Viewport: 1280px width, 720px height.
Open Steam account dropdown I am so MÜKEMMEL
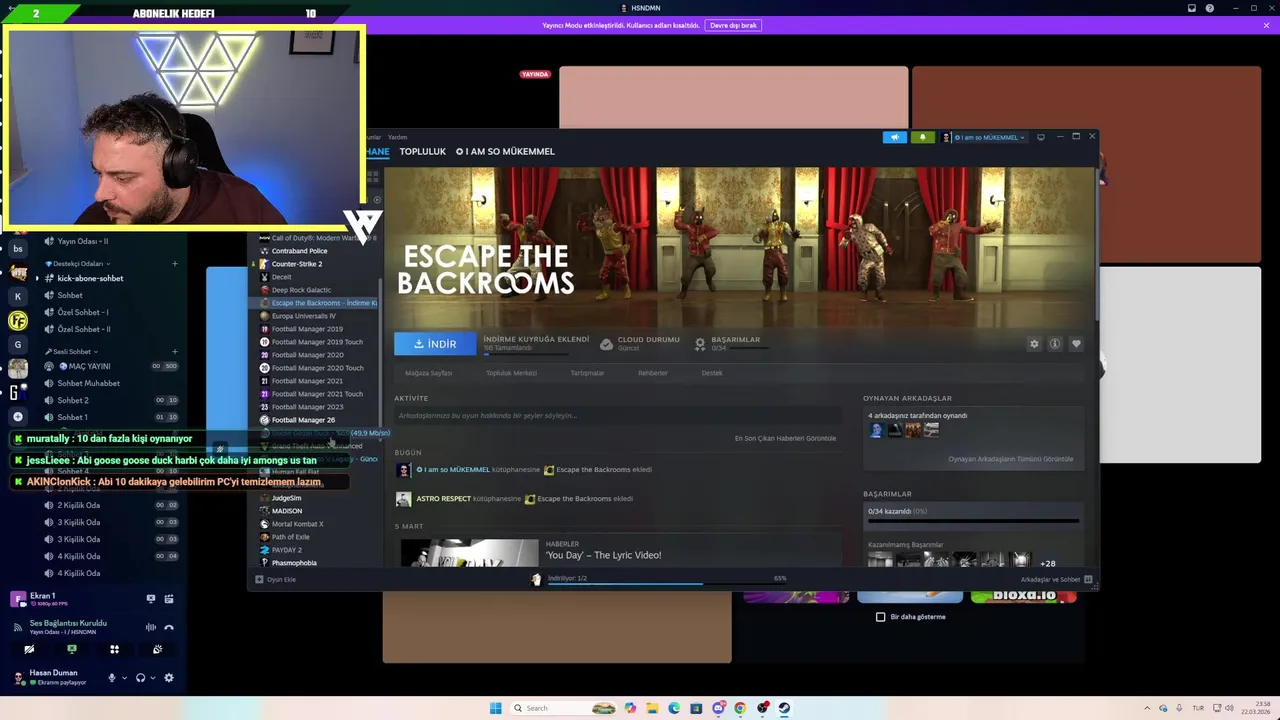point(985,137)
